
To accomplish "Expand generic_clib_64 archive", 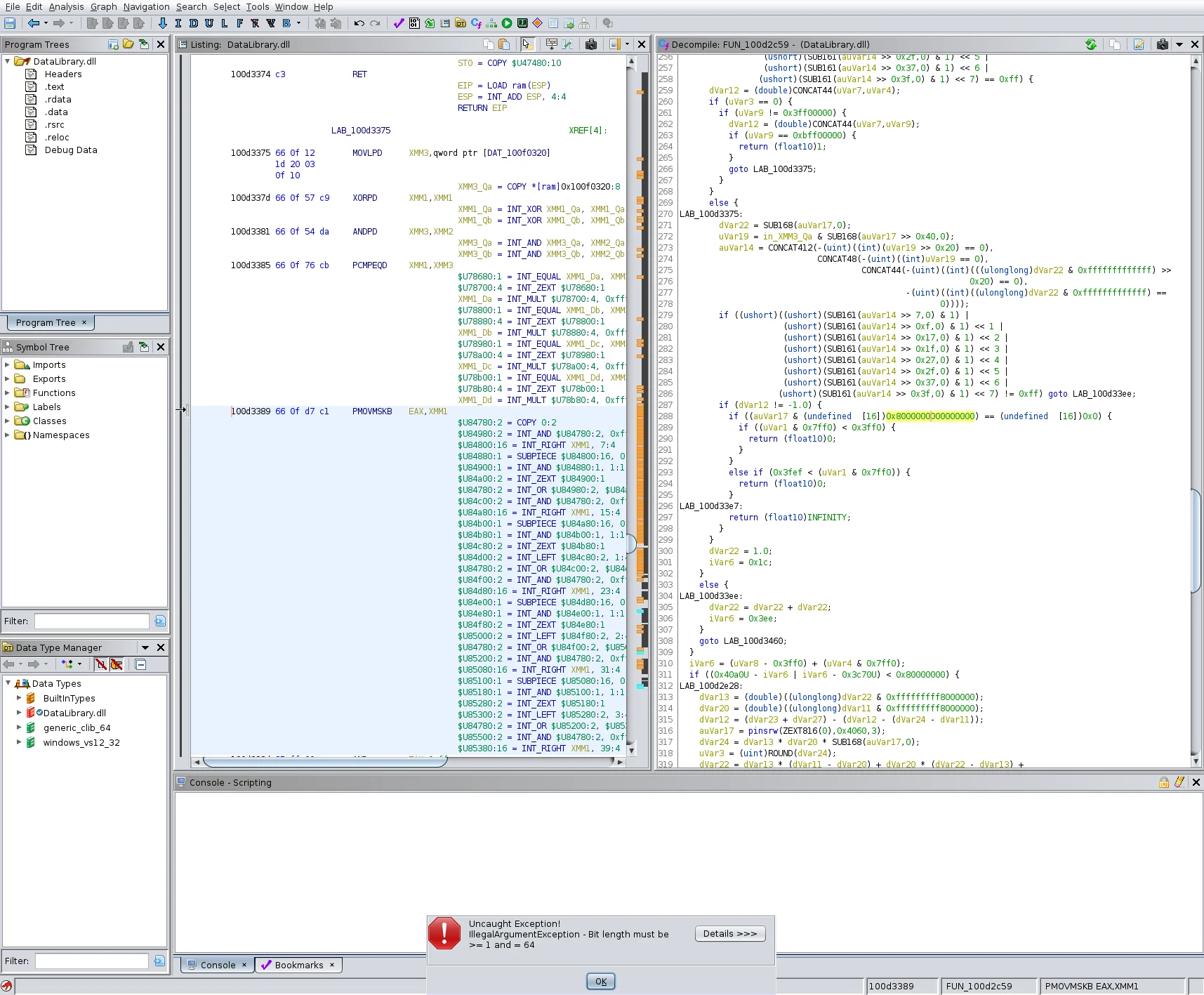I will pyautogui.click(x=19, y=727).
